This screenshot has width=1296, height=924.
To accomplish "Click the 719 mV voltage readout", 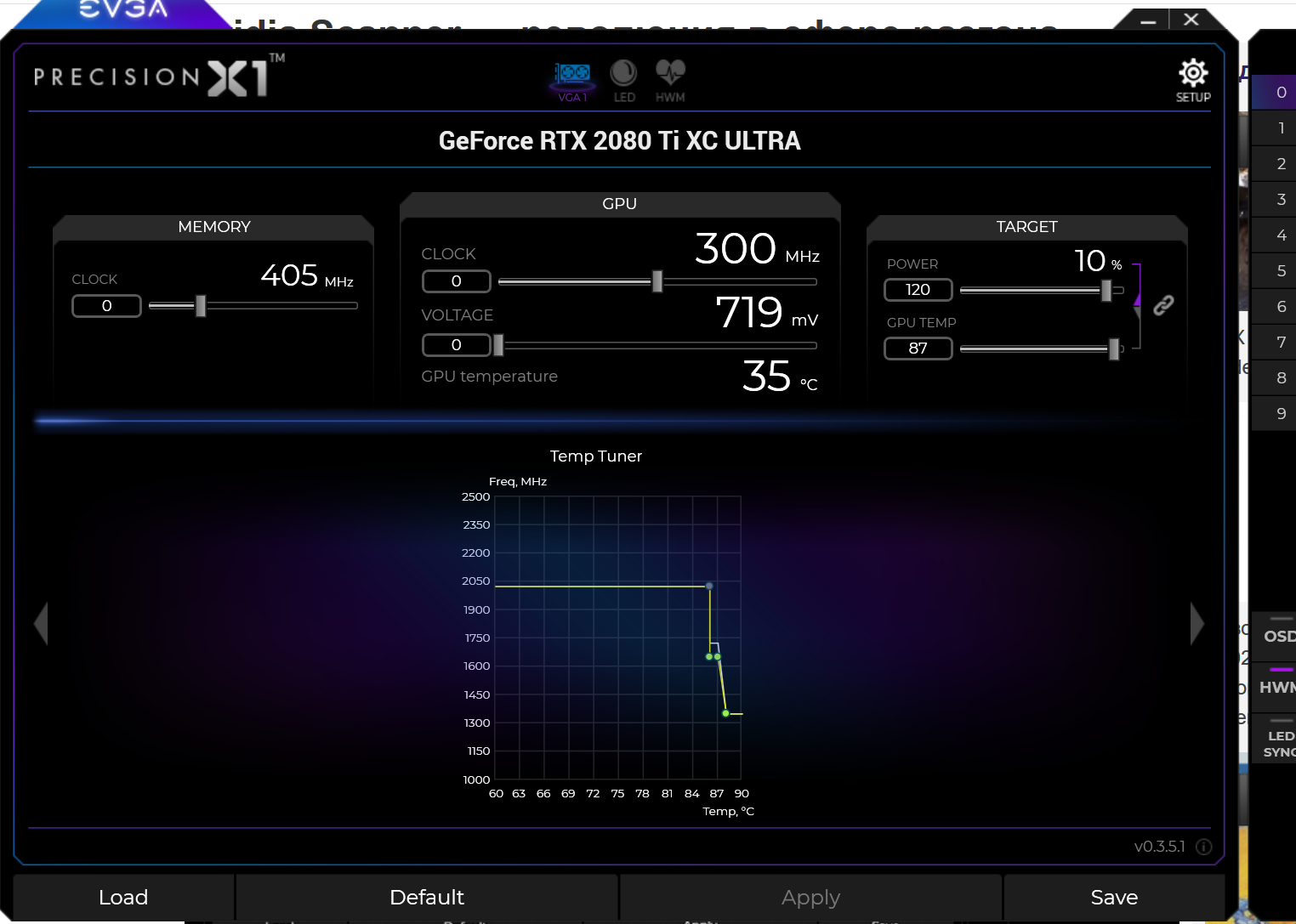I will coord(767,312).
